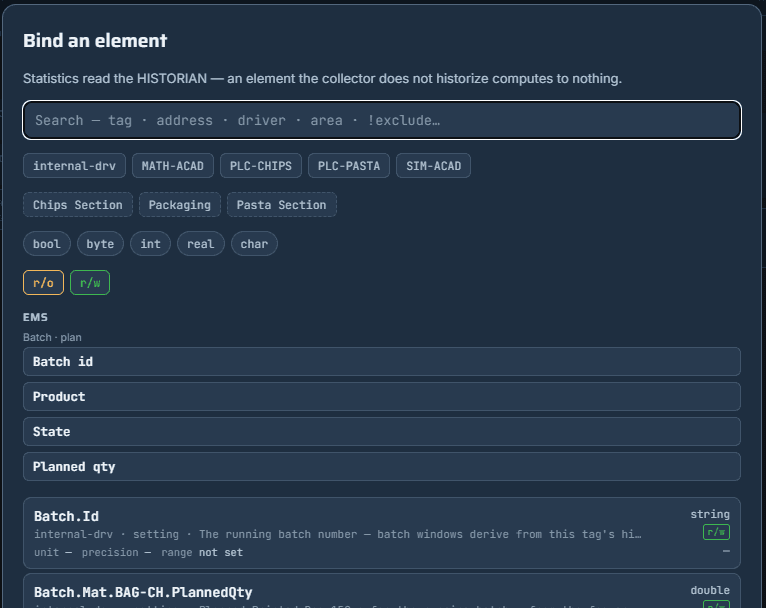
Task: Focus the element search field
Action: click(382, 120)
